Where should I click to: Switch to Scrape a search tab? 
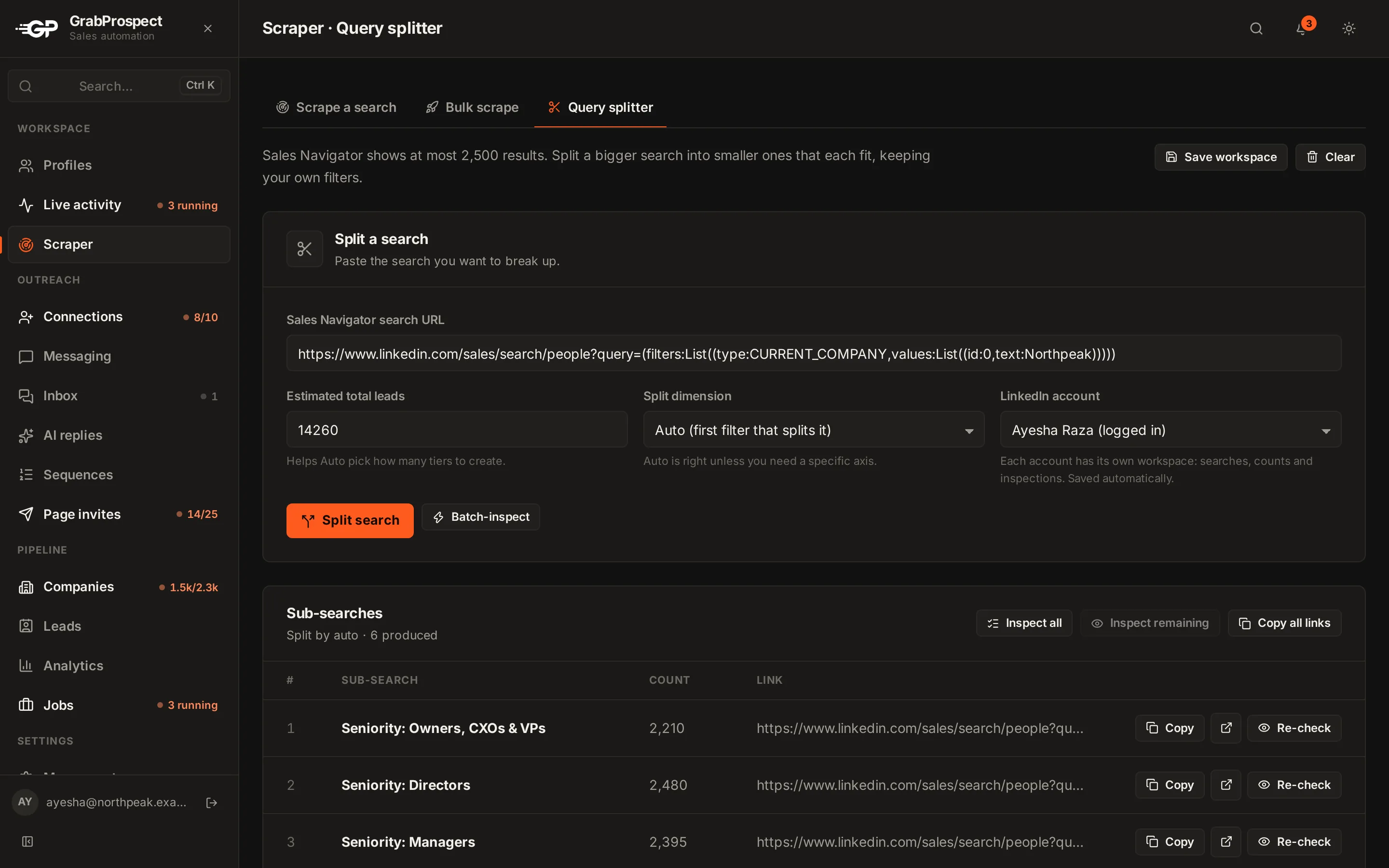pyautogui.click(x=336, y=108)
